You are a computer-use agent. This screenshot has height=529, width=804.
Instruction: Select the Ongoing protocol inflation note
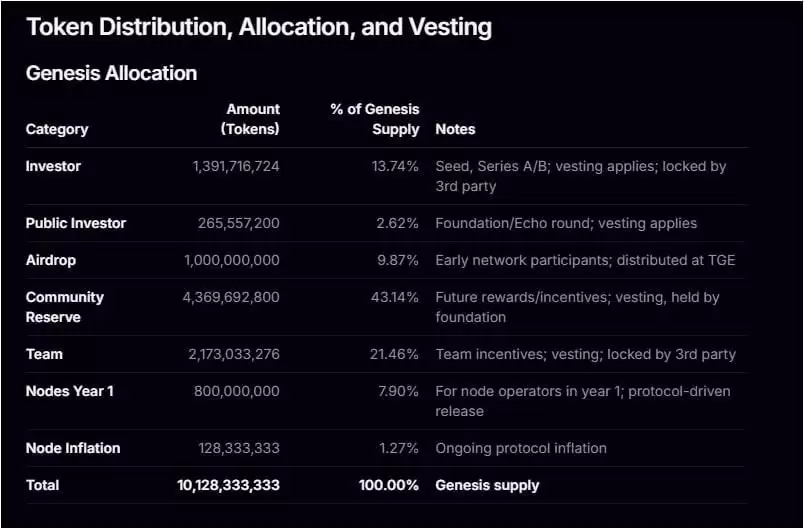pyautogui.click(x=521, y=448)
